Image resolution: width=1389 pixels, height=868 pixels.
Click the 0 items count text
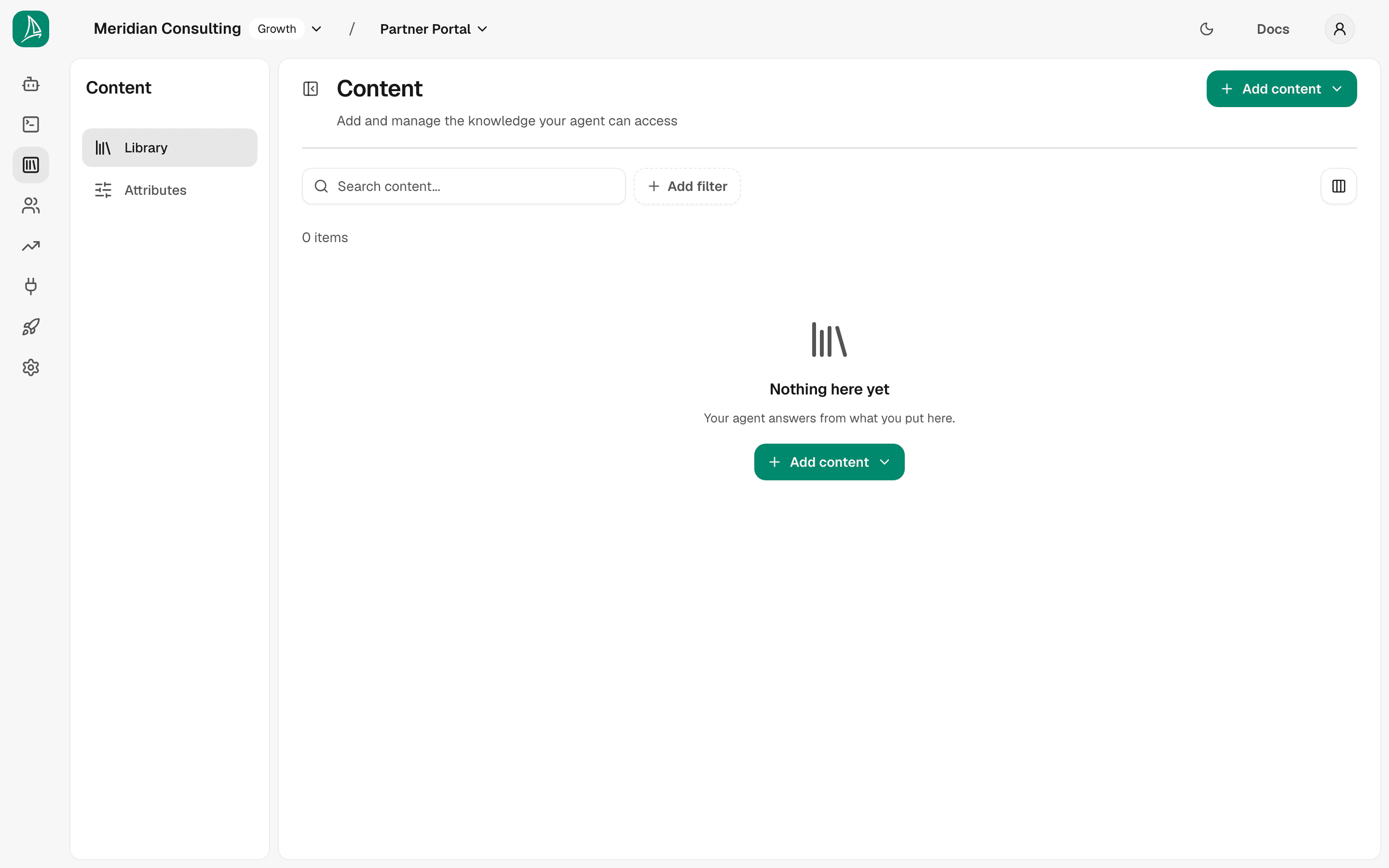[x=325, y=237]
